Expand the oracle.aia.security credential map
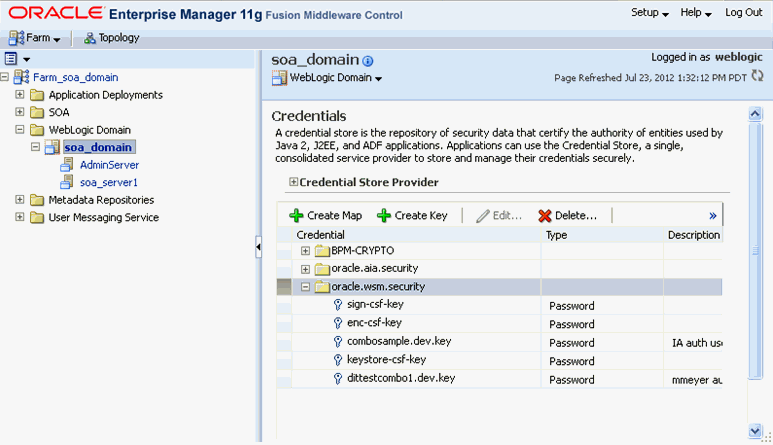 click(306, 269)
